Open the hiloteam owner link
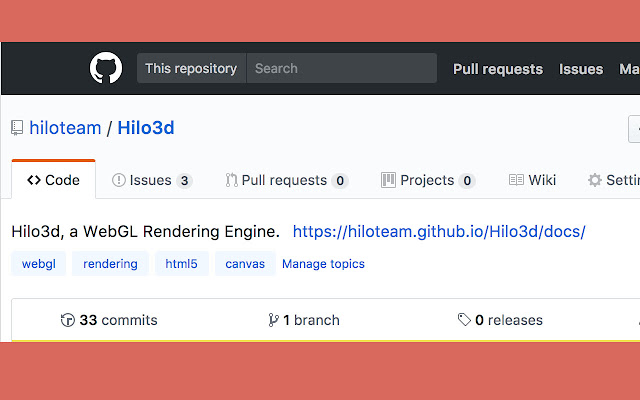Viewport: 640px width, 400px height. tap(65, 128)
